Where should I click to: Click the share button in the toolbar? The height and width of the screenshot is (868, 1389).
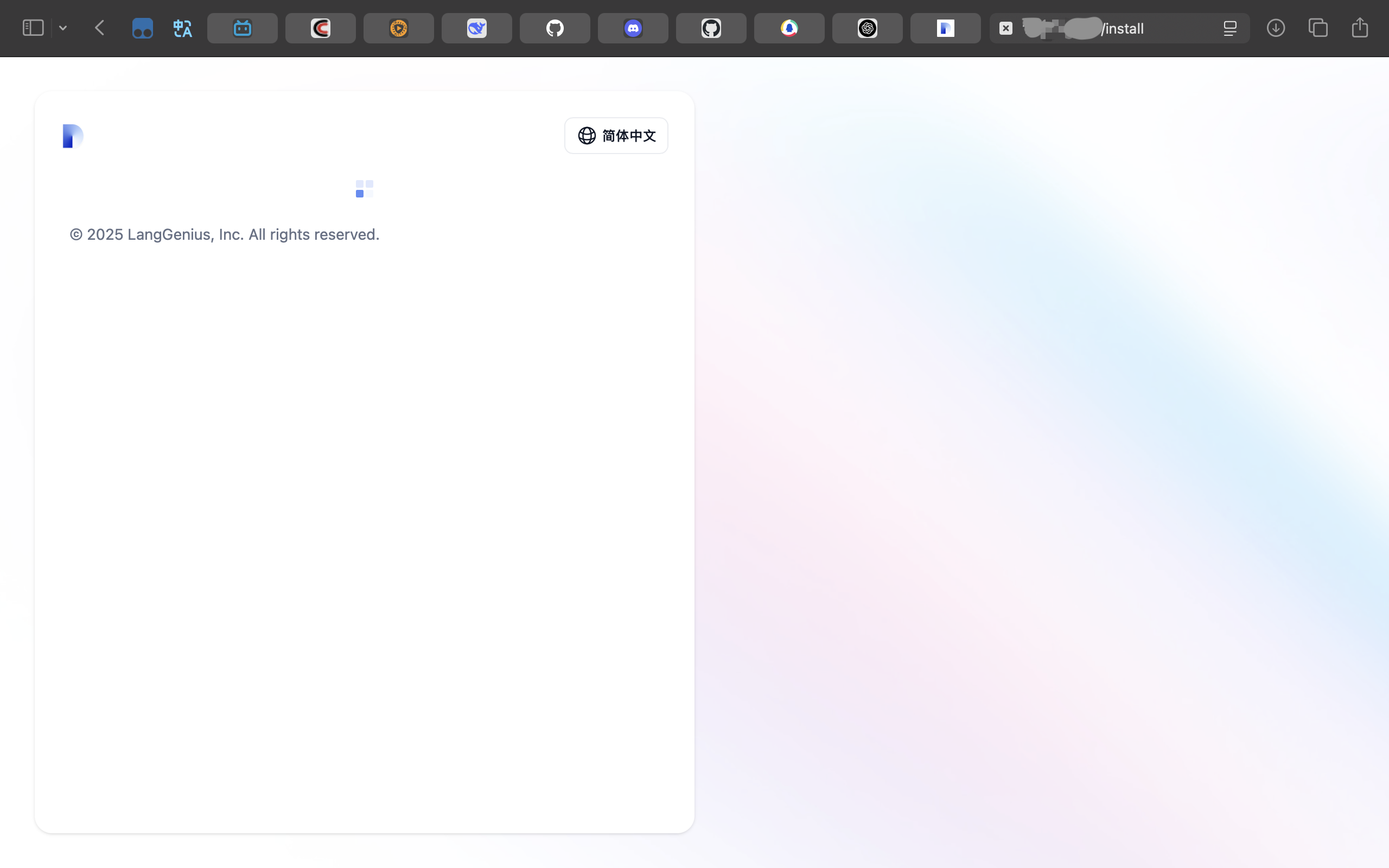click(1360, 28)
